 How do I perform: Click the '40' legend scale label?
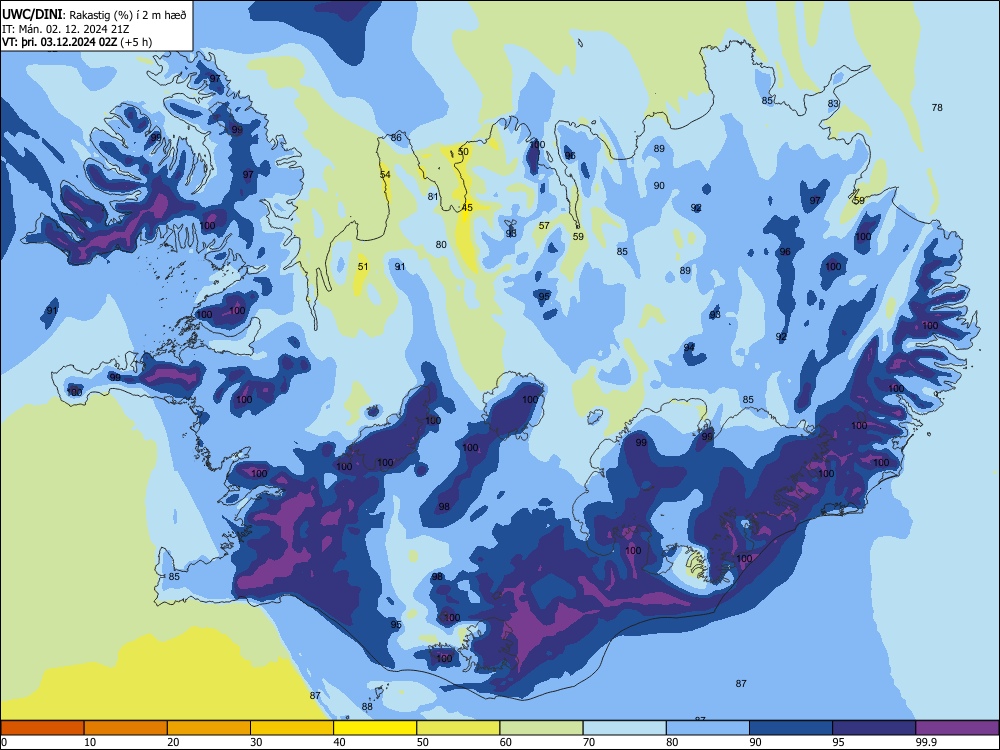[x=339, y=742]
